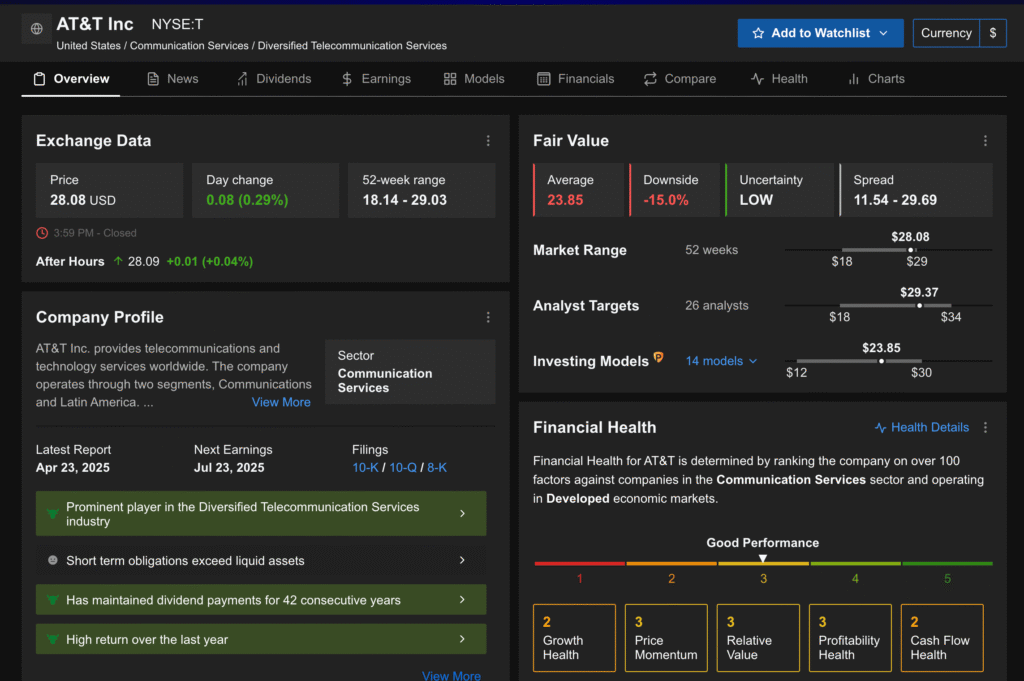
Task: Open the 10-Q filing link
Action: click(403, 467)
